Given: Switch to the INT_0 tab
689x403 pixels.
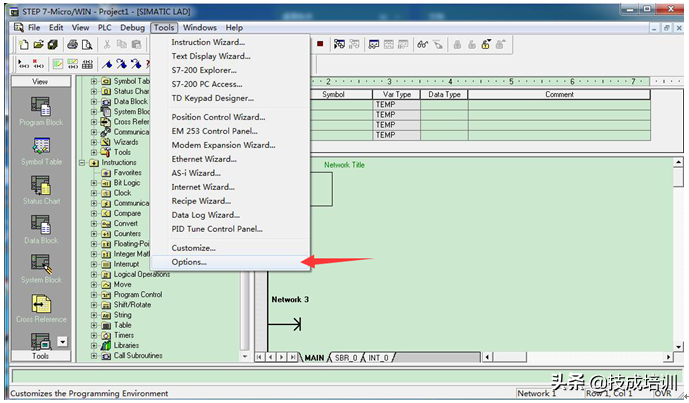Looking at the screenshot, I should click(x=378, y=358).
